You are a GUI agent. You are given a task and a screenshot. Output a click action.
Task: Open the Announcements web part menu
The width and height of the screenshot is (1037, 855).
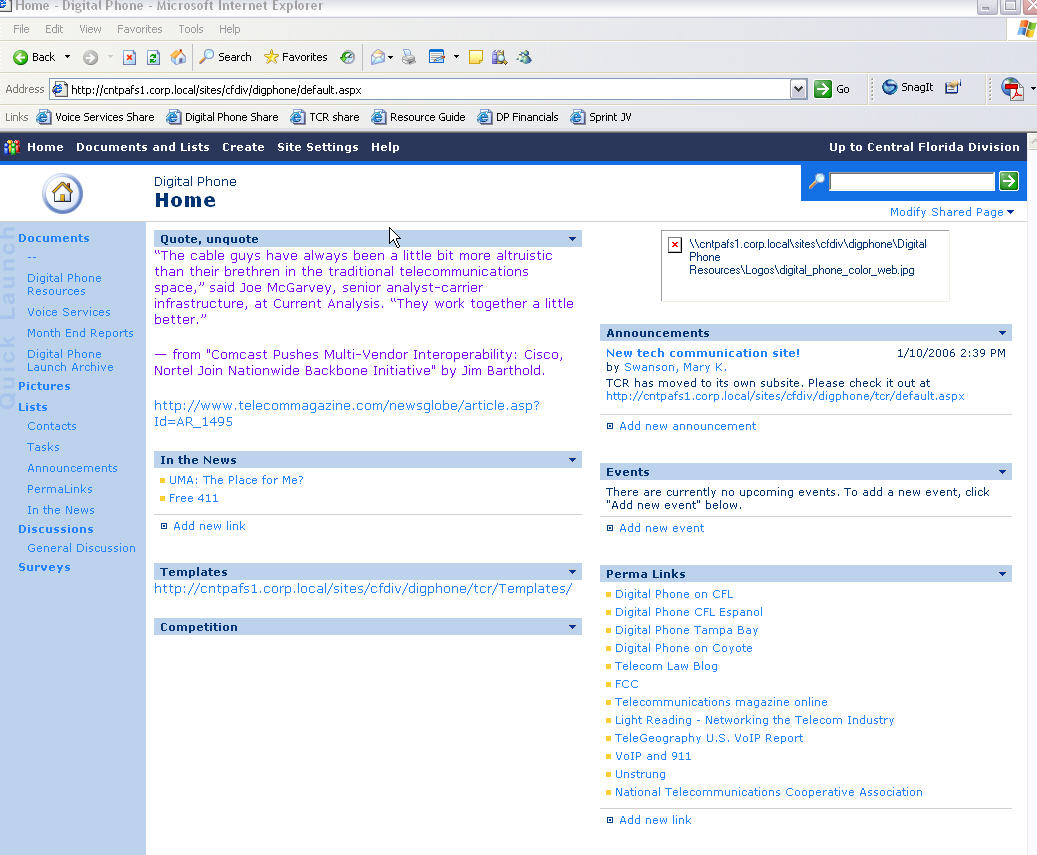tap(1002, 333)
